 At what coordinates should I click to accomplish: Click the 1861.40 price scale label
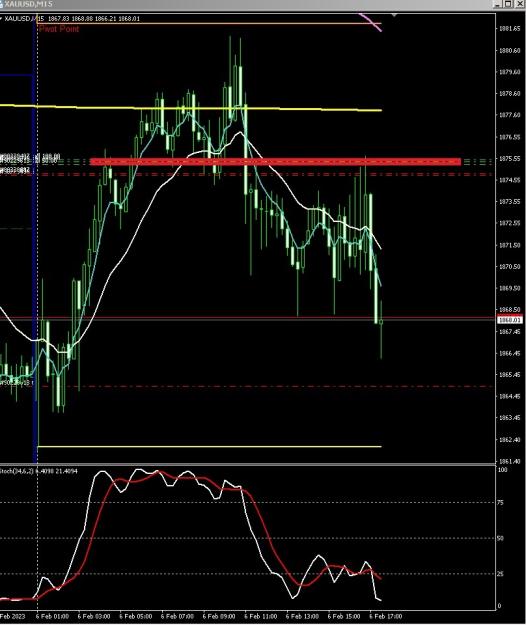click(510, 461)
